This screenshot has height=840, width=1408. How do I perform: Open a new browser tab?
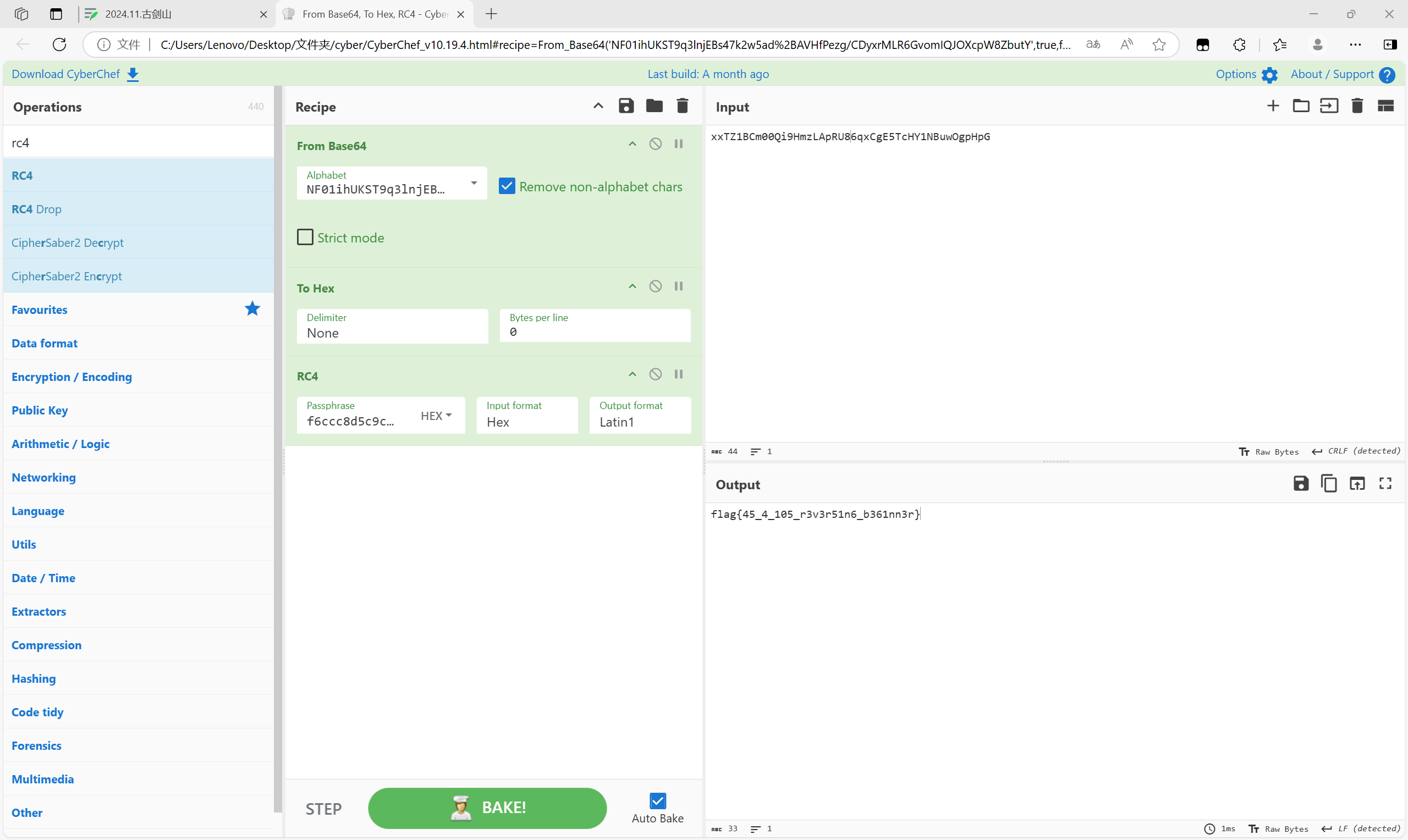click(x=491, y=14)
